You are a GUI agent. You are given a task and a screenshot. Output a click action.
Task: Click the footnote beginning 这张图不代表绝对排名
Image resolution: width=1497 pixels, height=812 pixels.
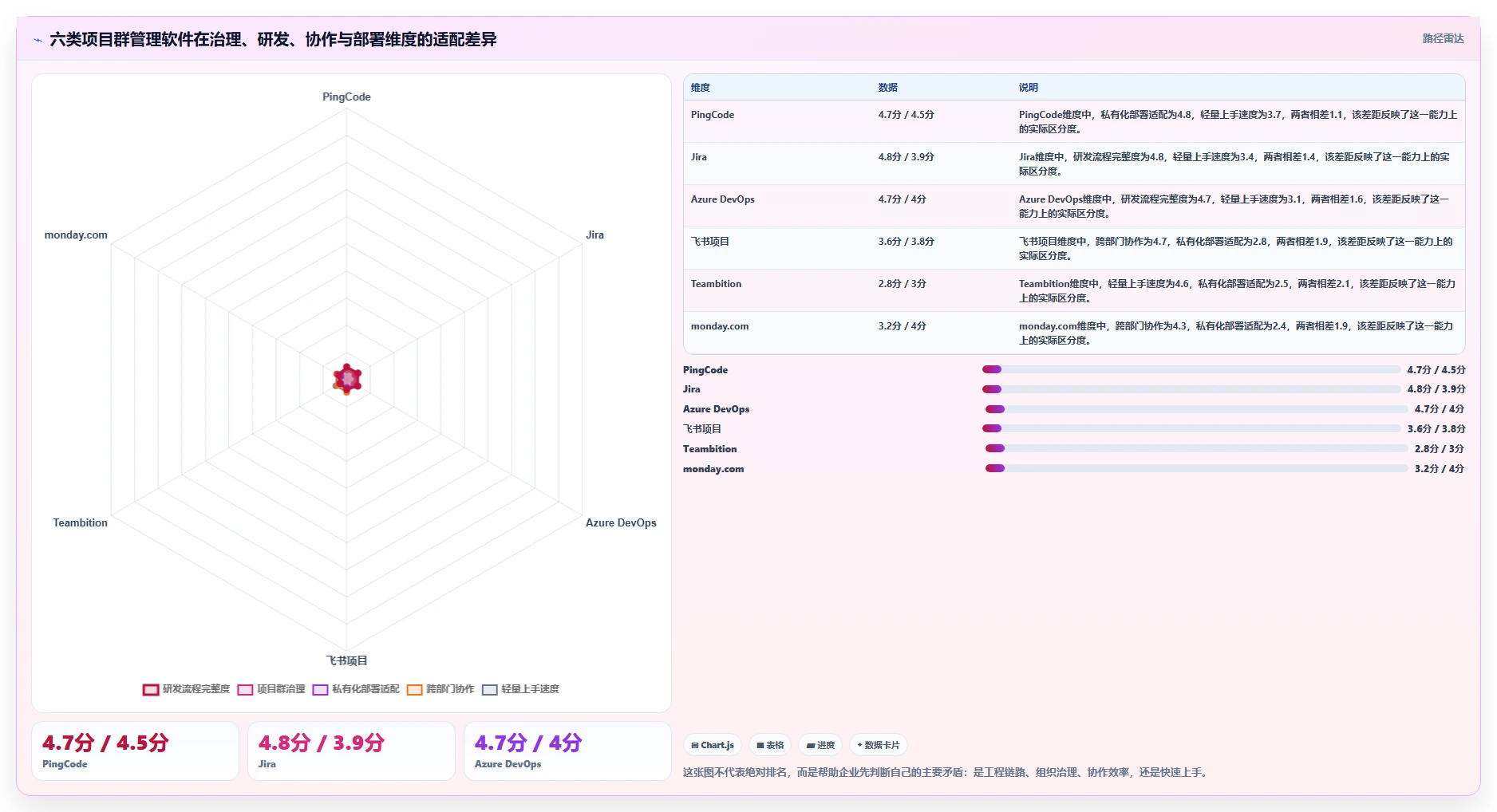tap(946, 772)
